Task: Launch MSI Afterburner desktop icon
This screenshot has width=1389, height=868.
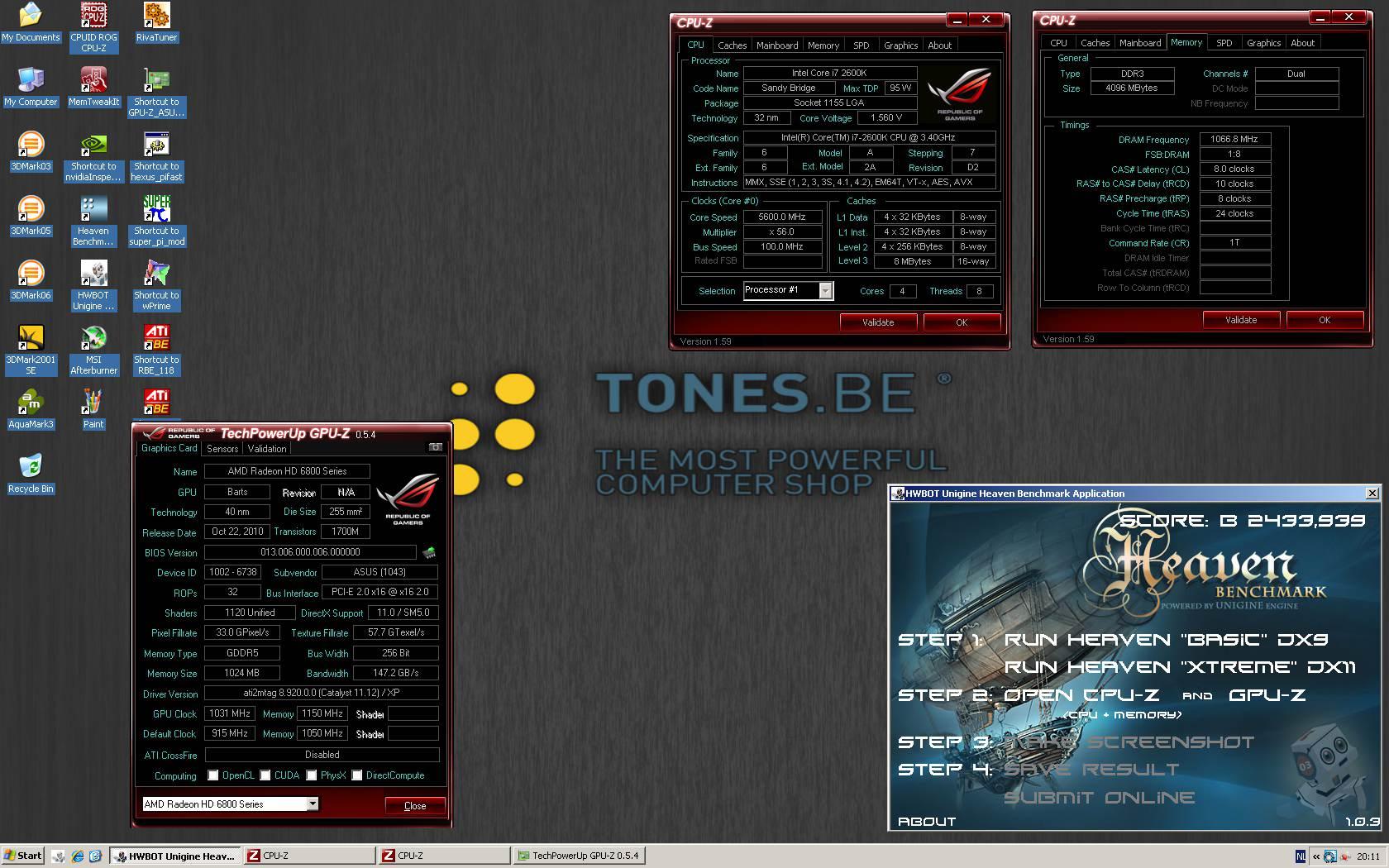Action: pyautogui.click(x=93, y=350)
